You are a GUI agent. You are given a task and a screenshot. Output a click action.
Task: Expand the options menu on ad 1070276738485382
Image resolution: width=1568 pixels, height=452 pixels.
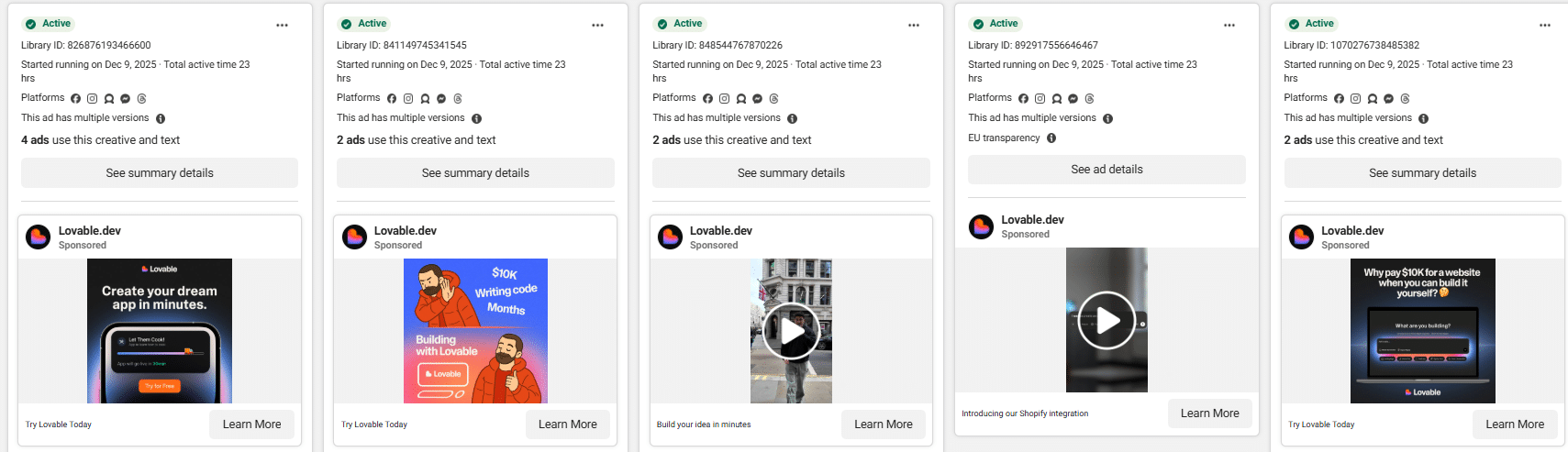click(x=1544, y=26)
